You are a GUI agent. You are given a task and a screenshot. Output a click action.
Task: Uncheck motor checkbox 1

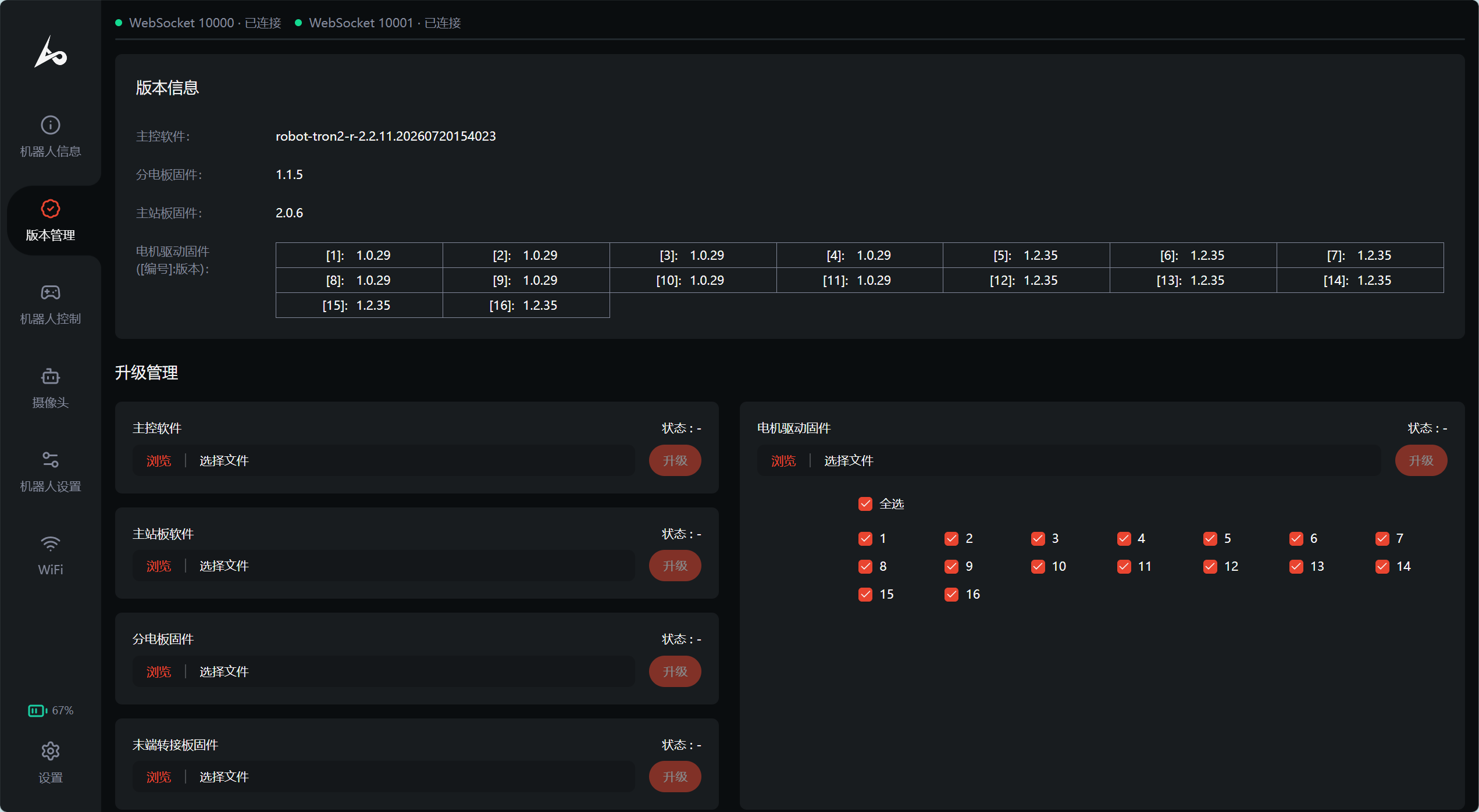pos(865,538)
